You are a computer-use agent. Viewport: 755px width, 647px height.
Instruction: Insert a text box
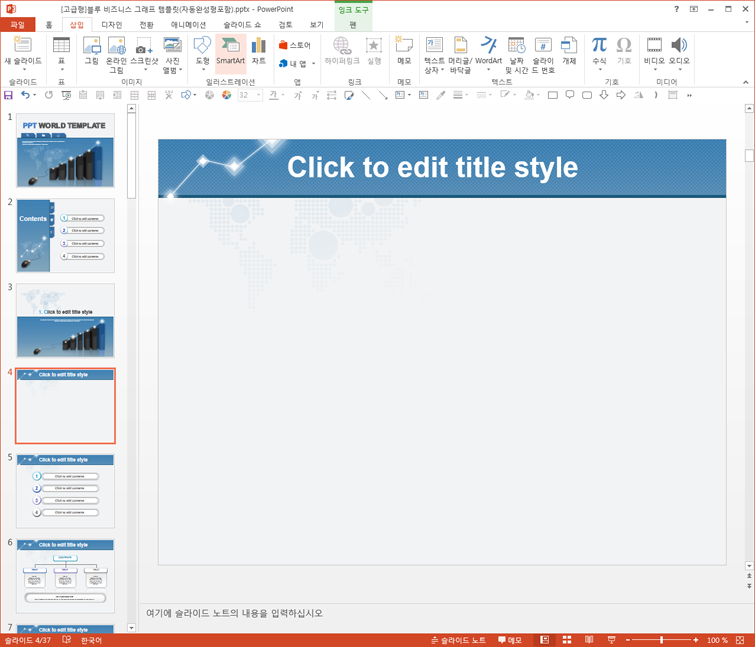point(434,54)
